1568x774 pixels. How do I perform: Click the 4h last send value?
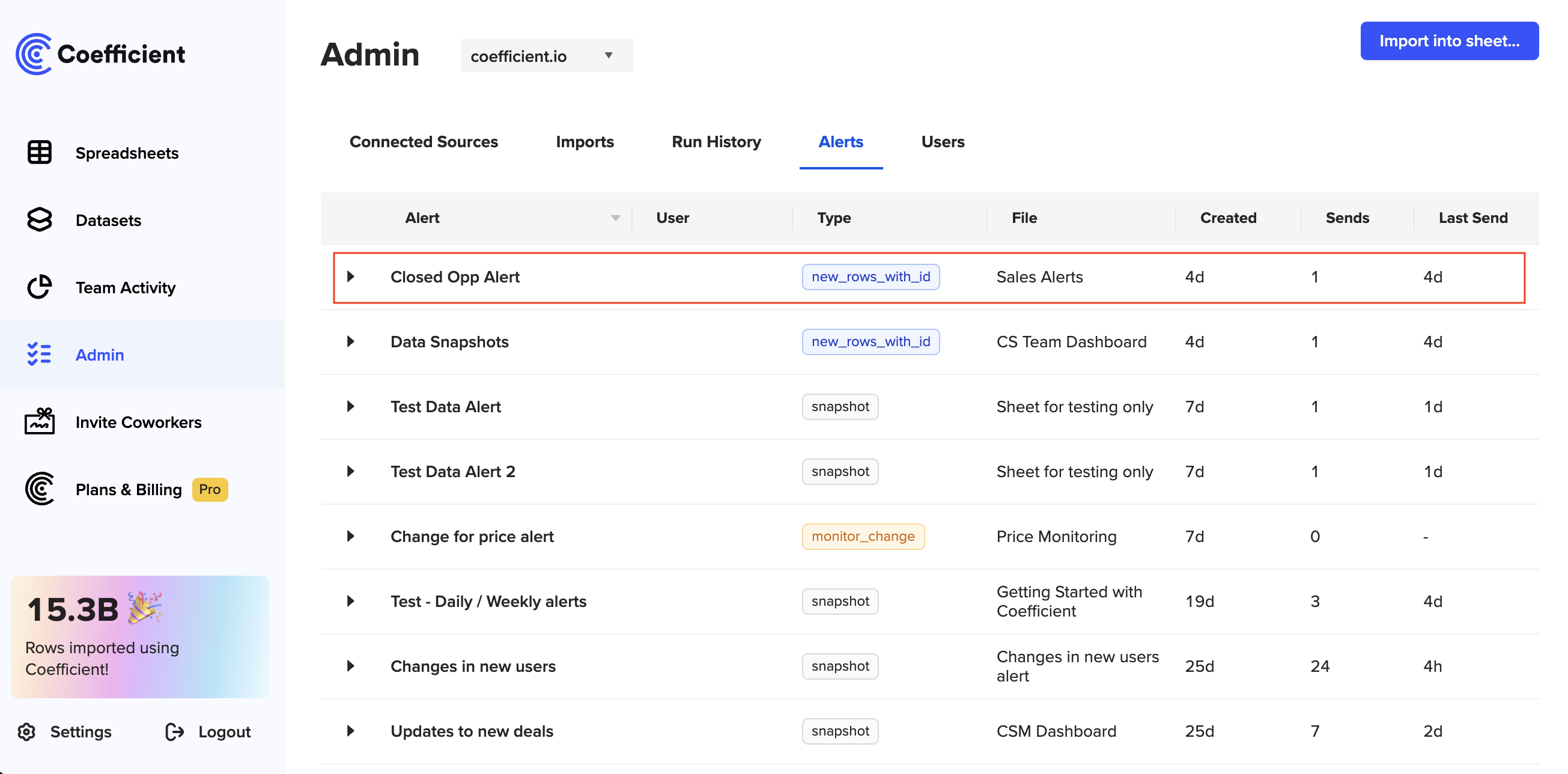pos(1432,666)
